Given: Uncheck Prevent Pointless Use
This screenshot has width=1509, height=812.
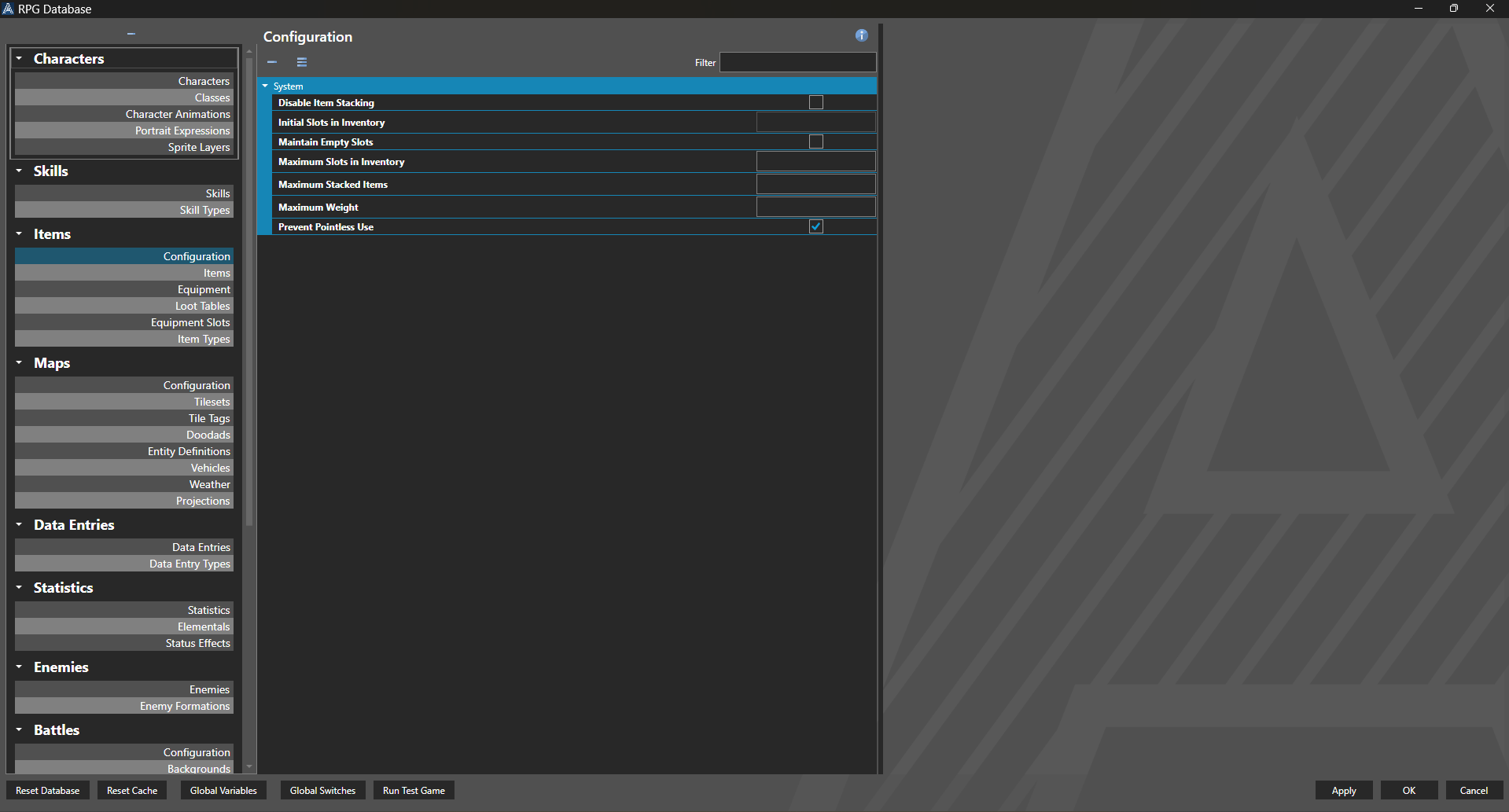Looking at the screenshot, I should click(x=815, y=226).
